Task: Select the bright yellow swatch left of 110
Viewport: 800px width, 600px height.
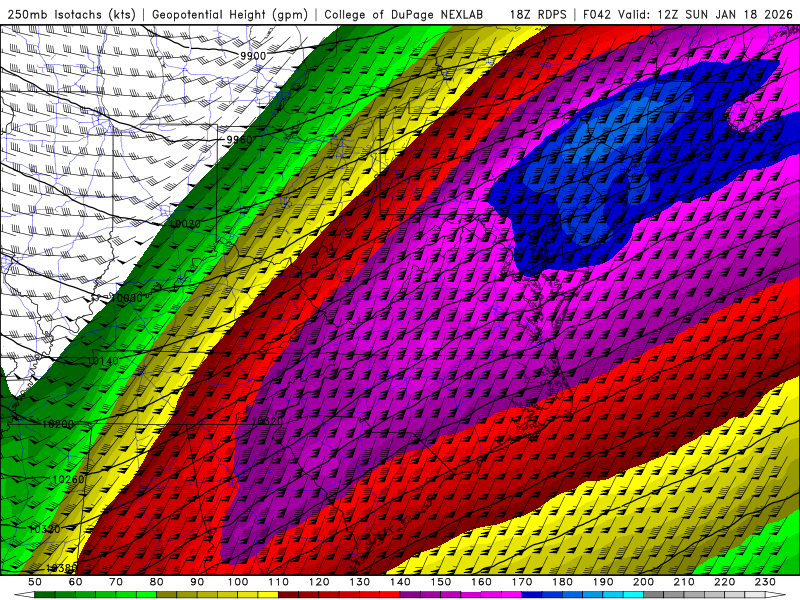Action: click(x=268, y=595)
